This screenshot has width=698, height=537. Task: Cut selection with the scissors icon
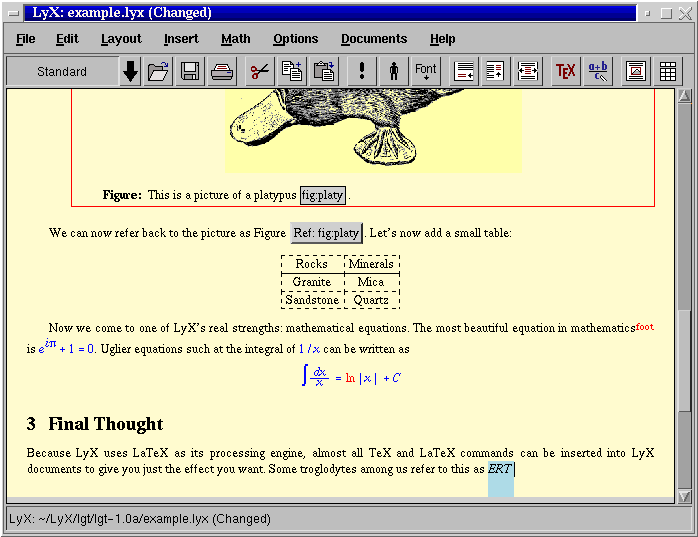point(260,71)
